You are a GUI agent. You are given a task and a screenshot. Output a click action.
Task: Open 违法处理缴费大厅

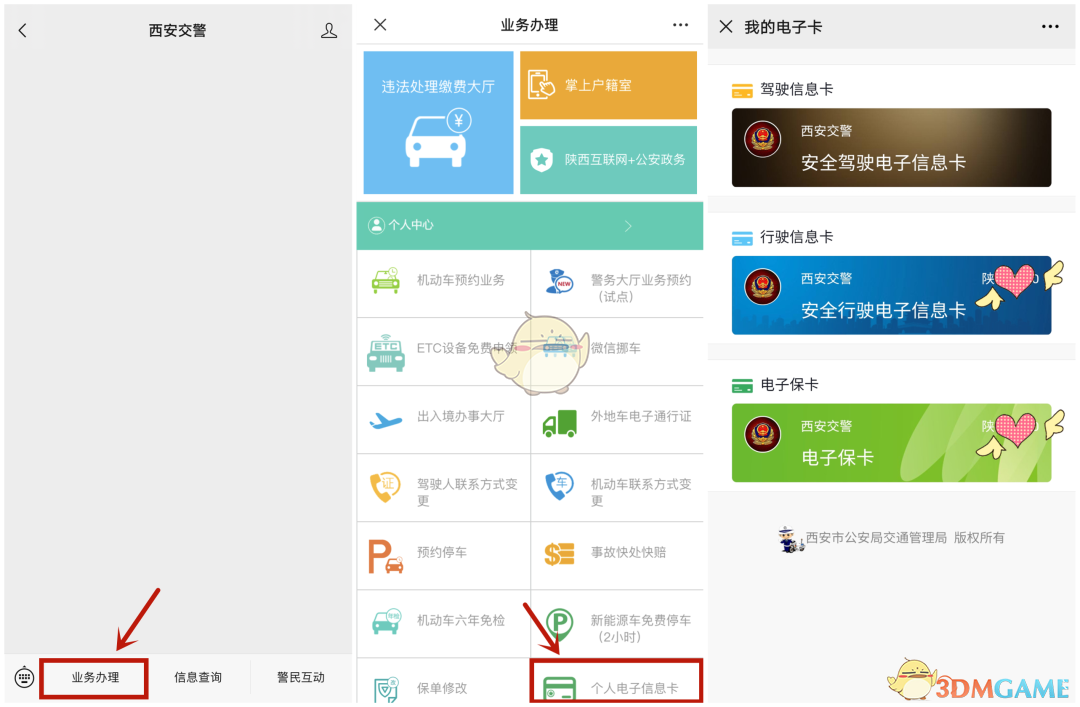pyautogui.click(x=438, y=122)
